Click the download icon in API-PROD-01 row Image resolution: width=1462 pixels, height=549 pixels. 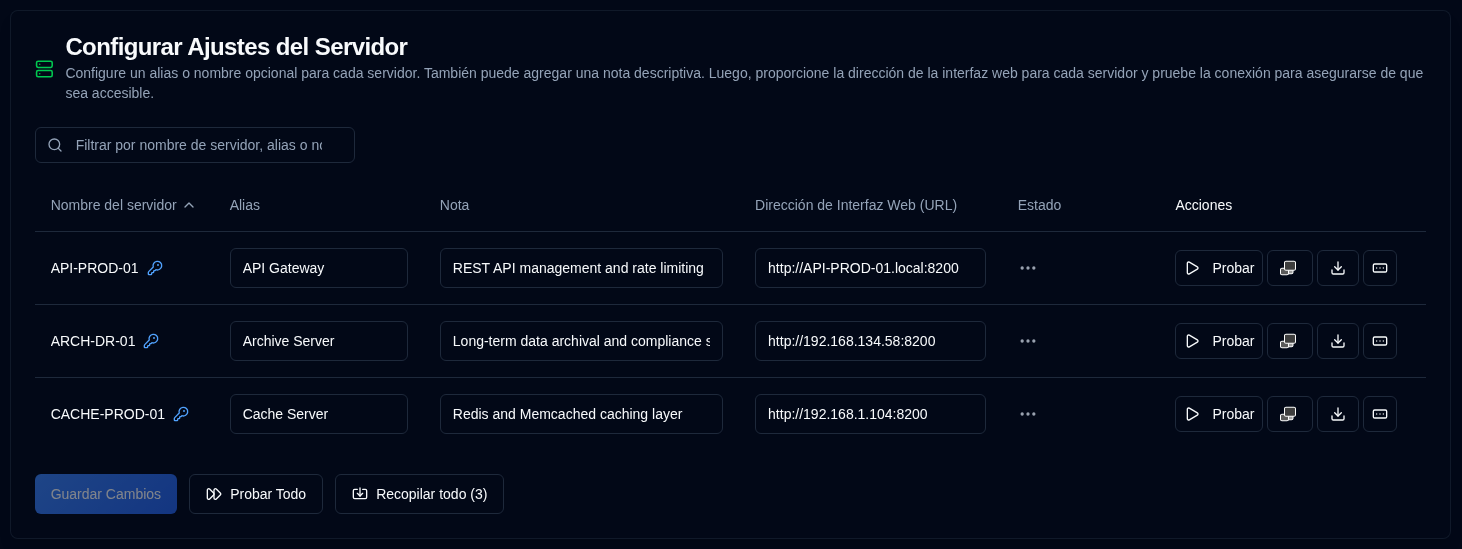coord(1338,268)
